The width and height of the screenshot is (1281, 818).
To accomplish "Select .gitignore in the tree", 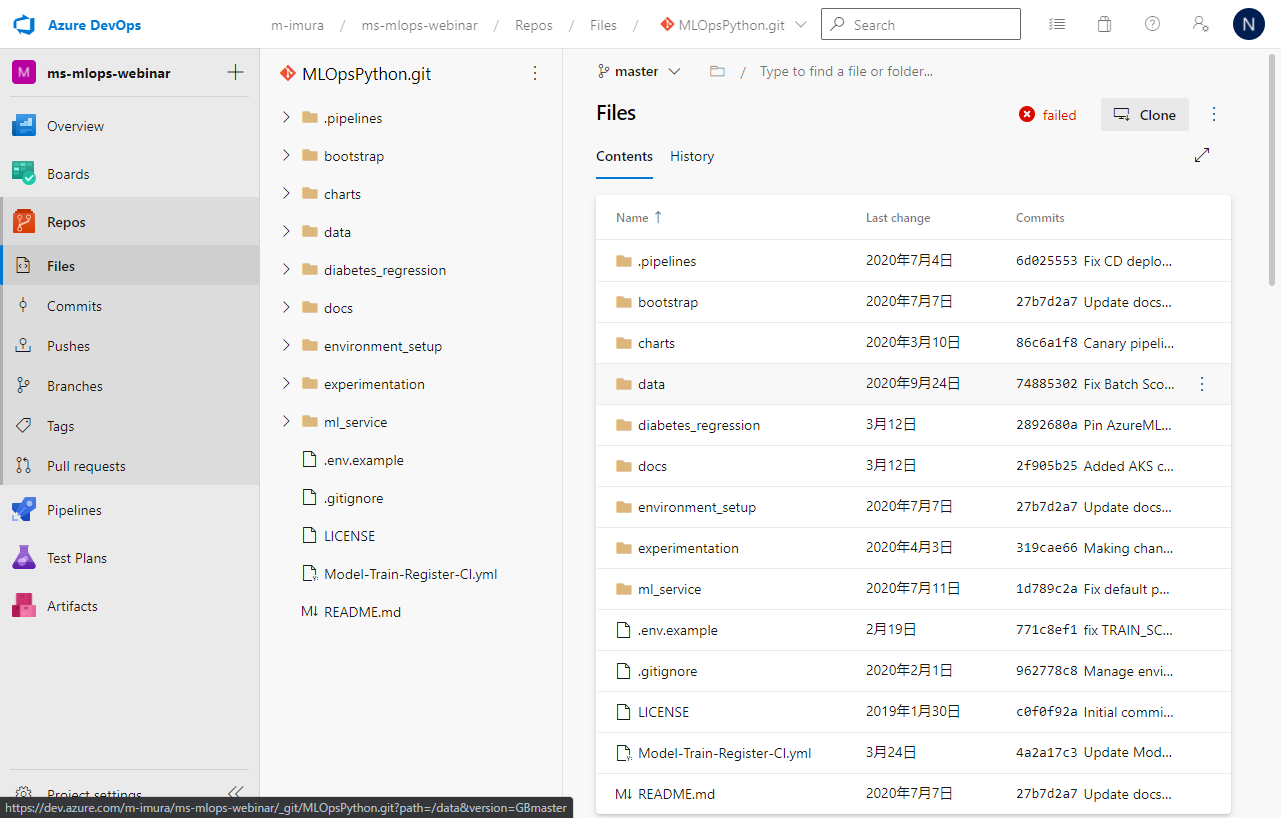I will click(353, 498).
